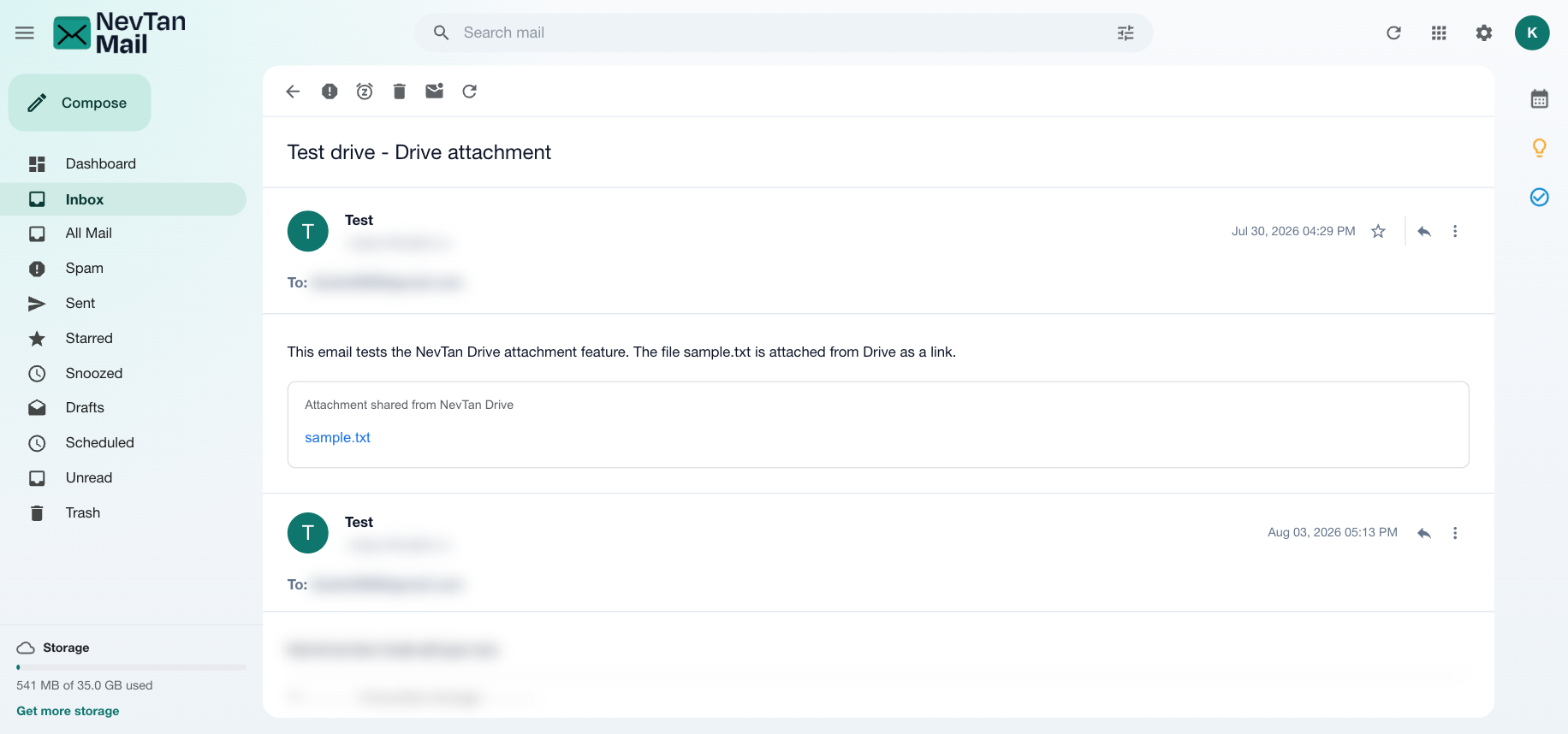
Task: Click the Jul 30 sender avatar T
Action: [308, 231]
